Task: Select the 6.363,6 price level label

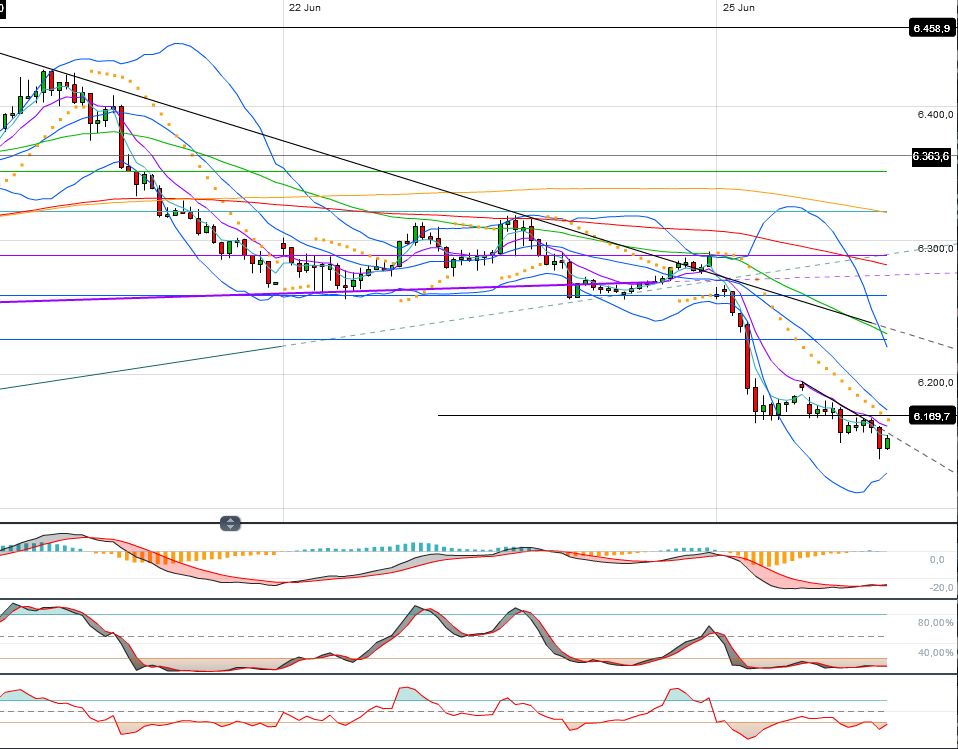Action: (932, 156)
